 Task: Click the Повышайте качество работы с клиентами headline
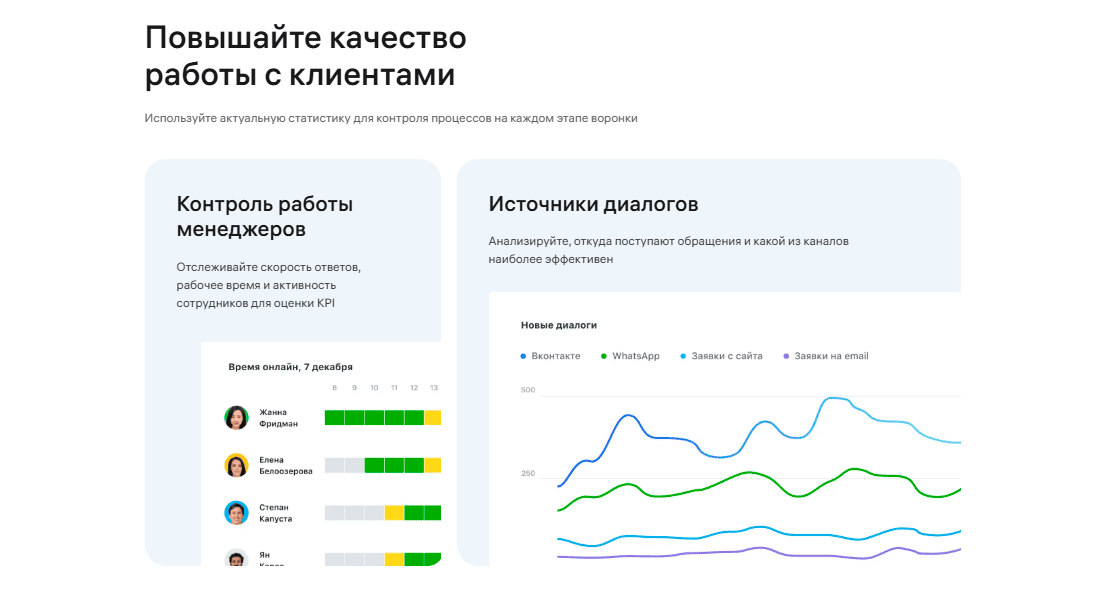(x=305, y=56)
